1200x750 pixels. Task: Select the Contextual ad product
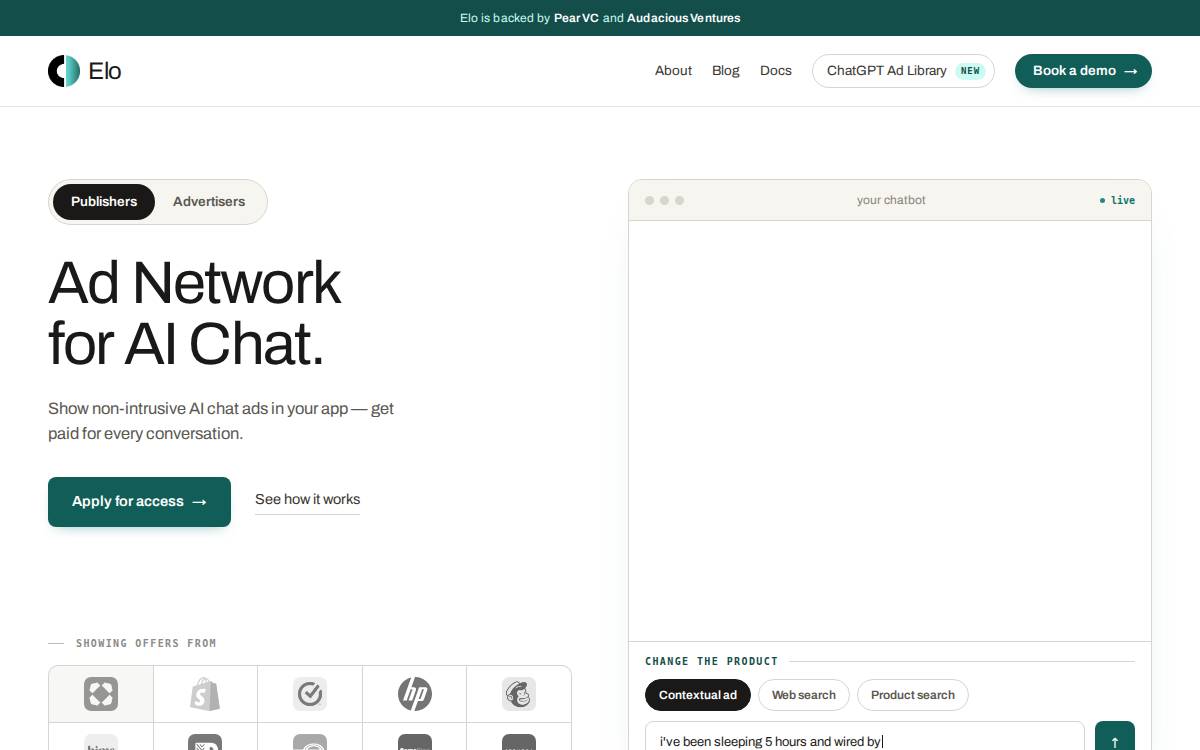698,695
